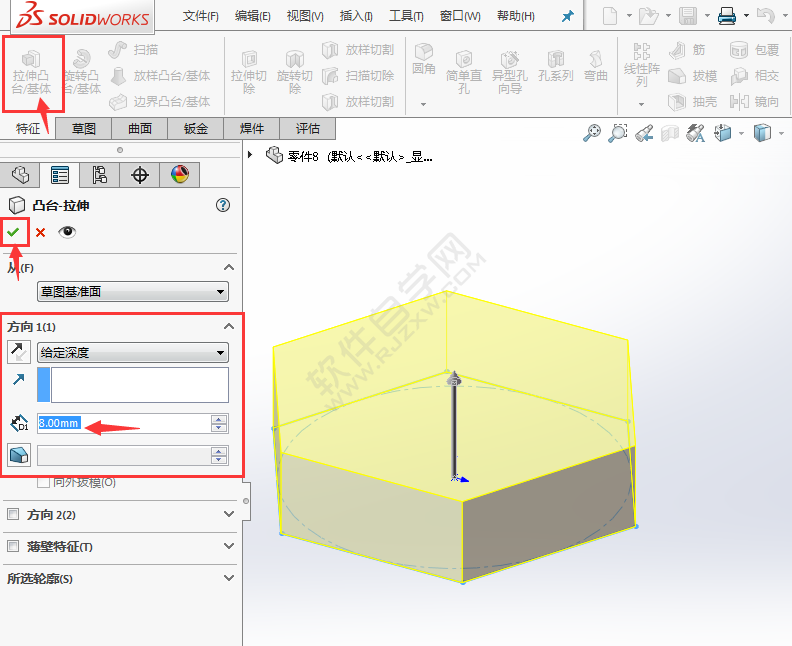Open the Fillet (圆角) dropdown arrow
Viewport: 792px width, 646px height.
tap(423, 104)
